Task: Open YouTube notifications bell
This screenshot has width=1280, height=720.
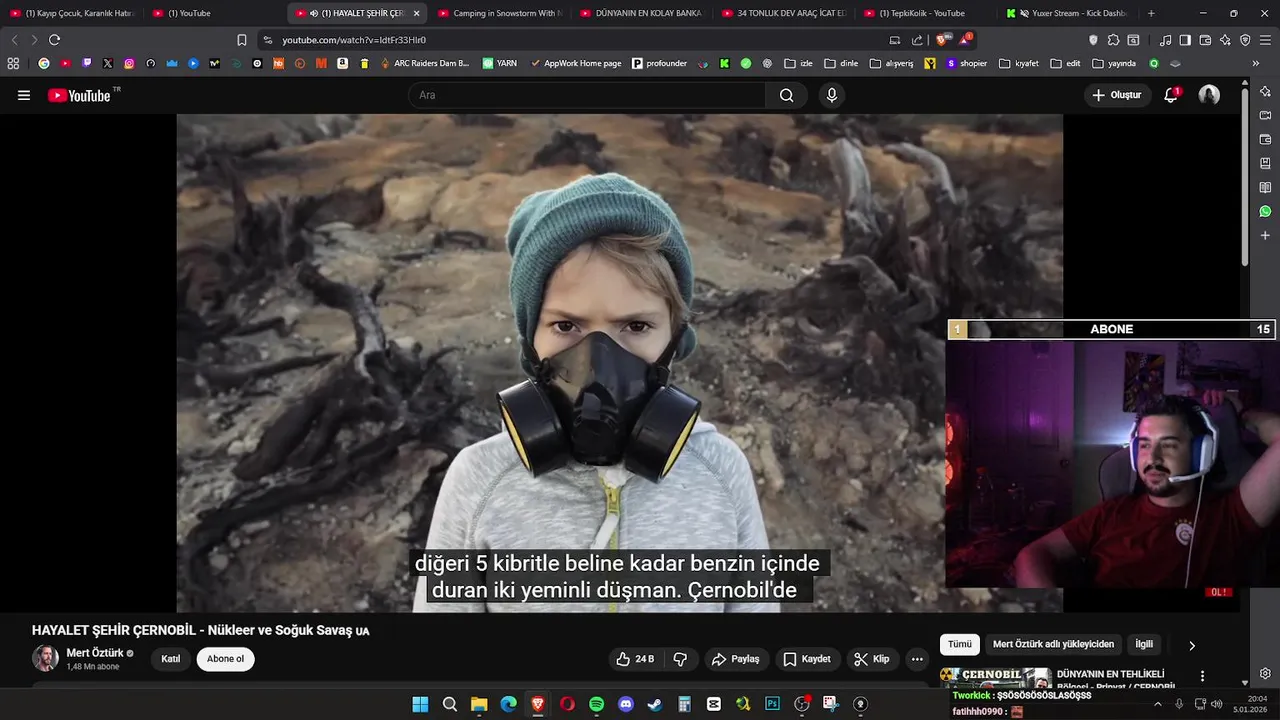Action: [1171, 95]
